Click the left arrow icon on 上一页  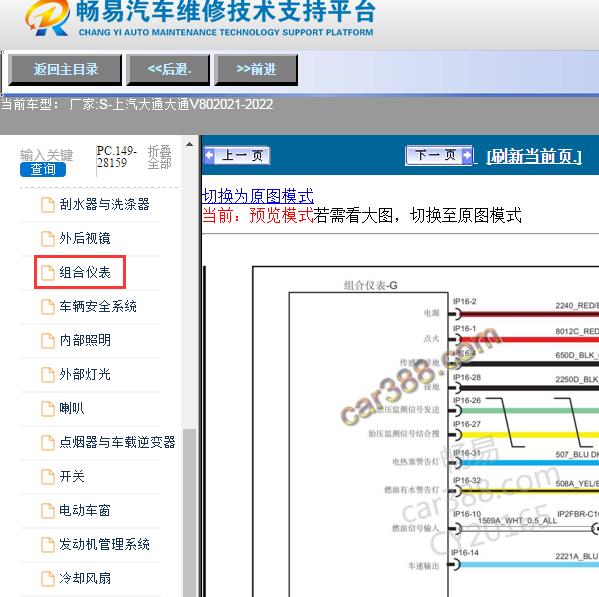[209, 155]
